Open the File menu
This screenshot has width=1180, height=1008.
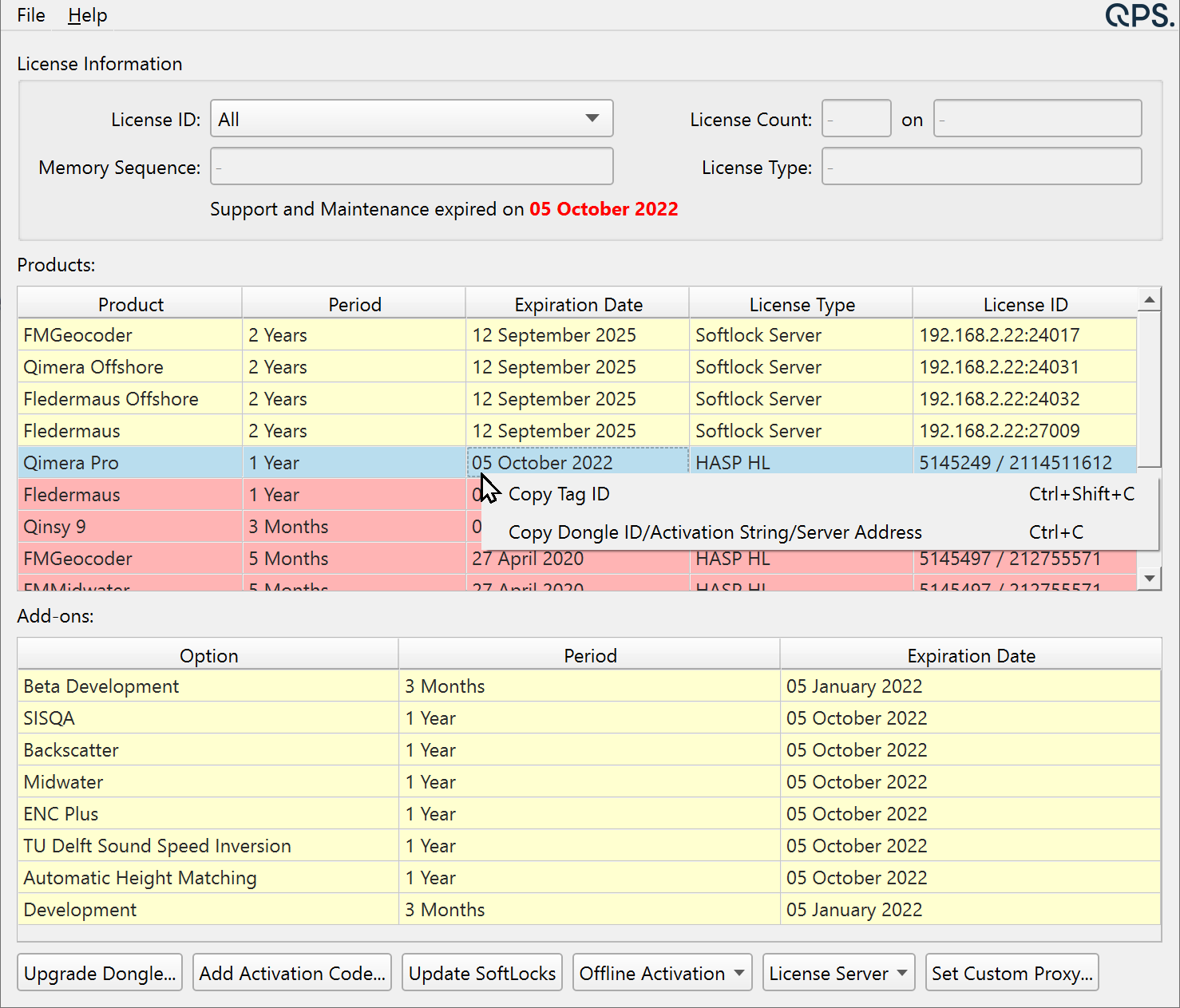[x=31, y=15]
